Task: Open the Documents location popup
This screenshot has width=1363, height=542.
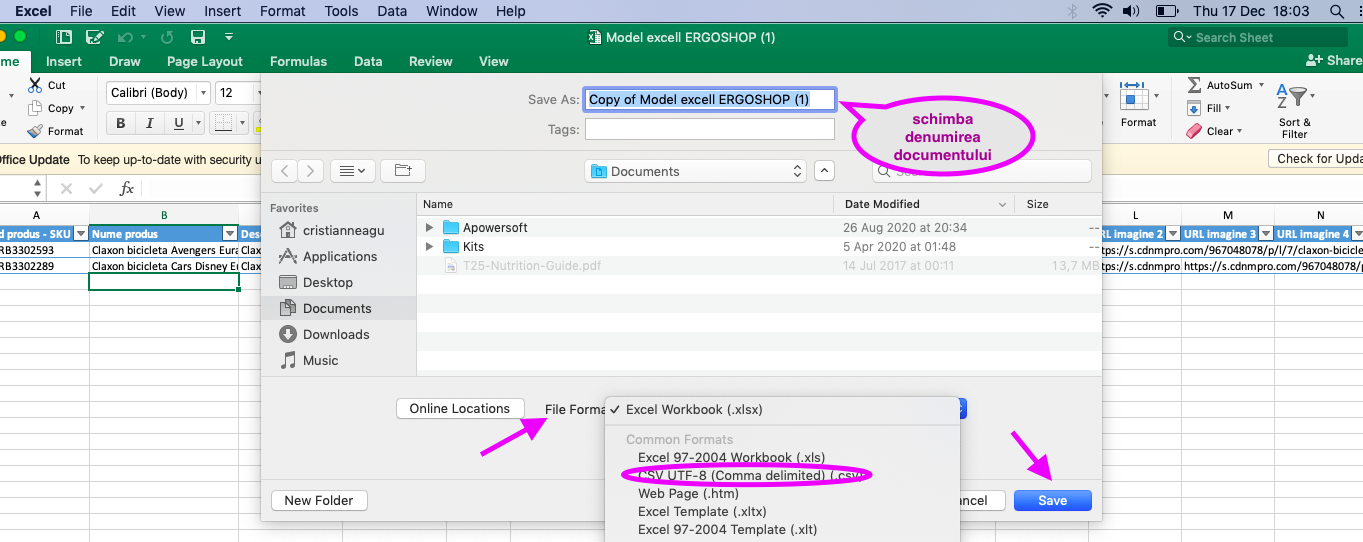Action: [695, 171]
